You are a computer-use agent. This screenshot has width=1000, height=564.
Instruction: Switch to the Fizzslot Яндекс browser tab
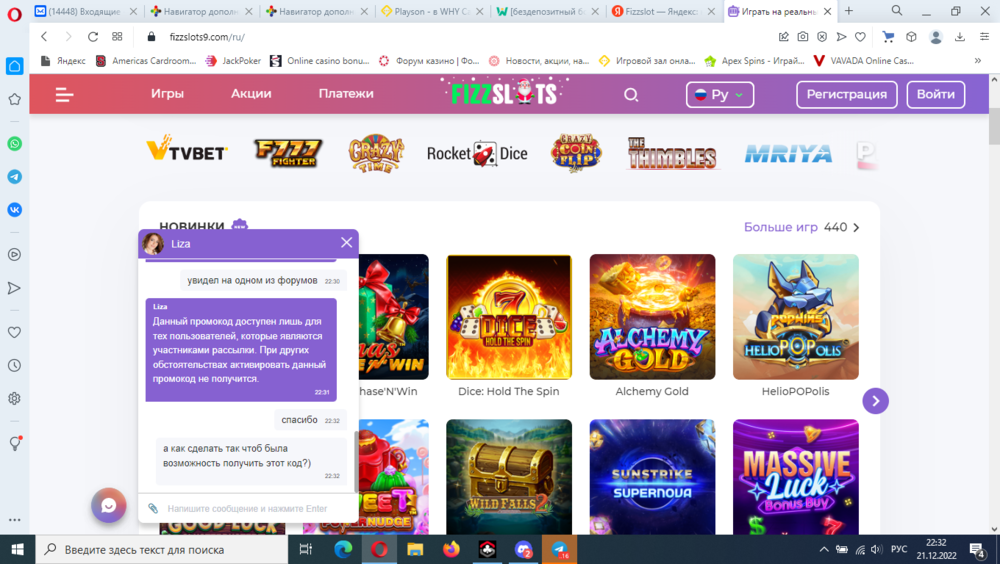click(x=663, y=11)
